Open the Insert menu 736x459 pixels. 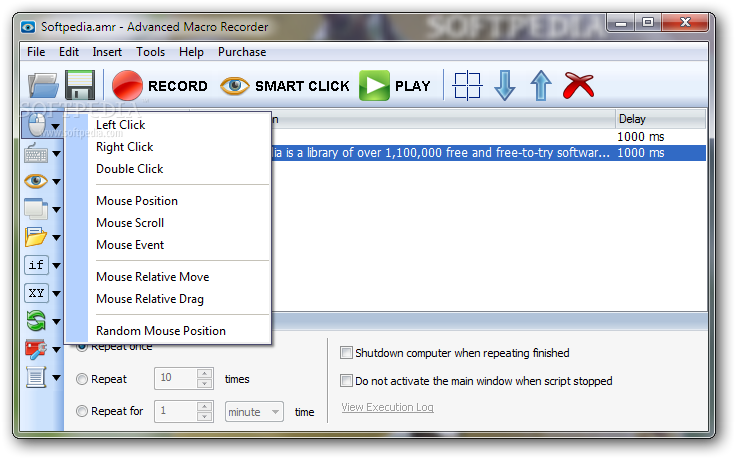tap(107, 52)
